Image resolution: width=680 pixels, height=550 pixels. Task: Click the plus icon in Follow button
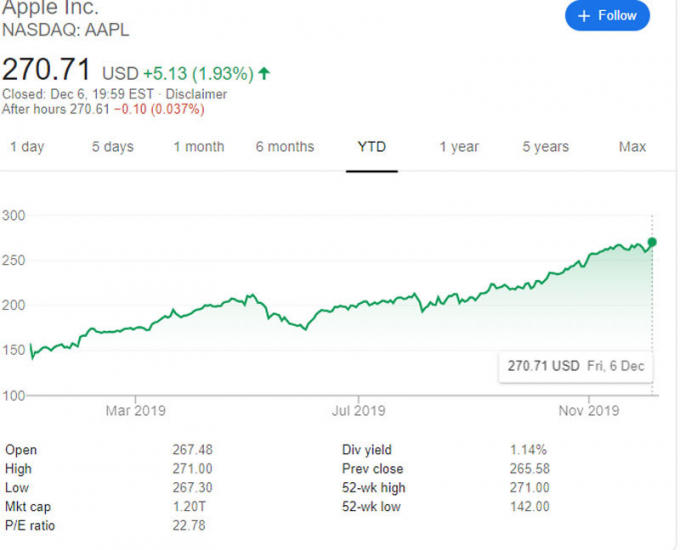(584, 16)
